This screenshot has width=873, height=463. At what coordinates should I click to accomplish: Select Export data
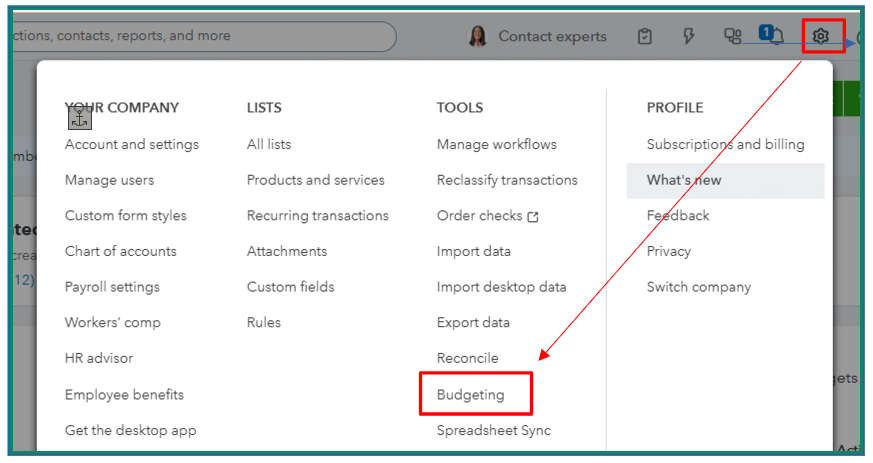point(473,323)
